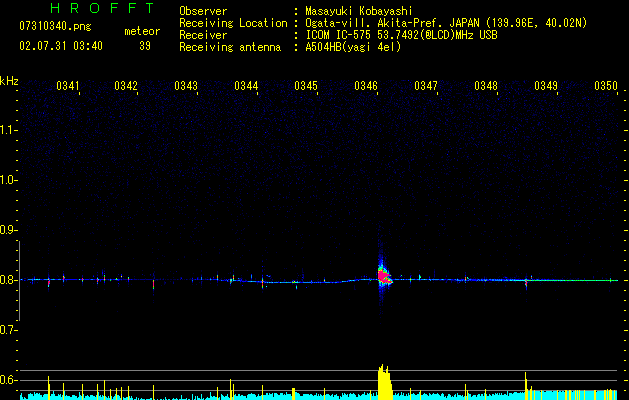
Task: Click the large red meteor echo burst
Action: 383,276
